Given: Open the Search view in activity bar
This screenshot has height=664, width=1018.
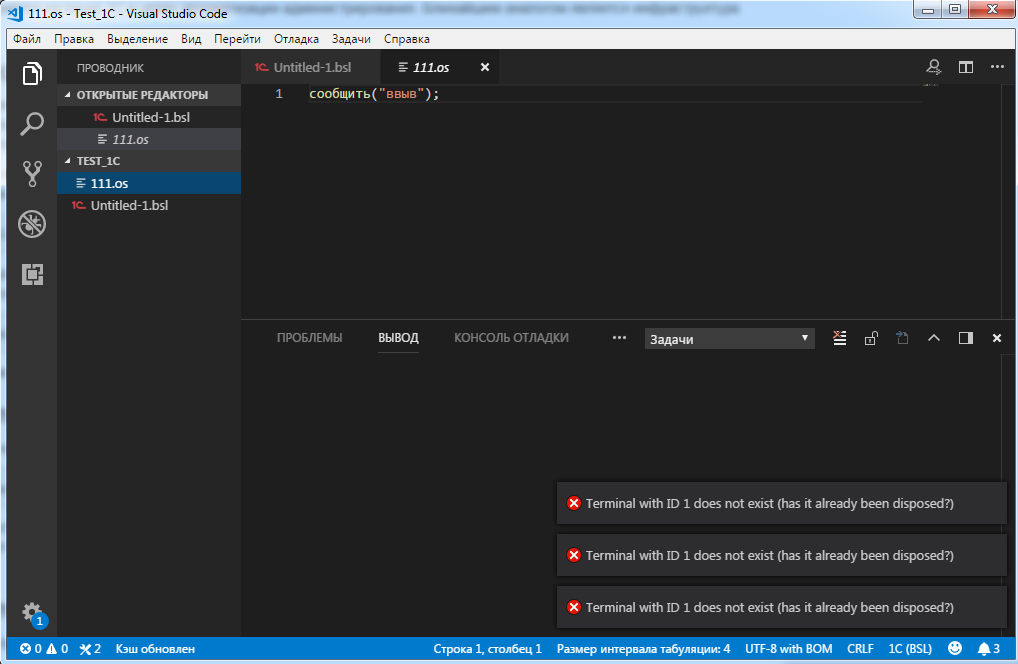Looking at the screenshot, I should pyautogui.click(x=32, y=123).
